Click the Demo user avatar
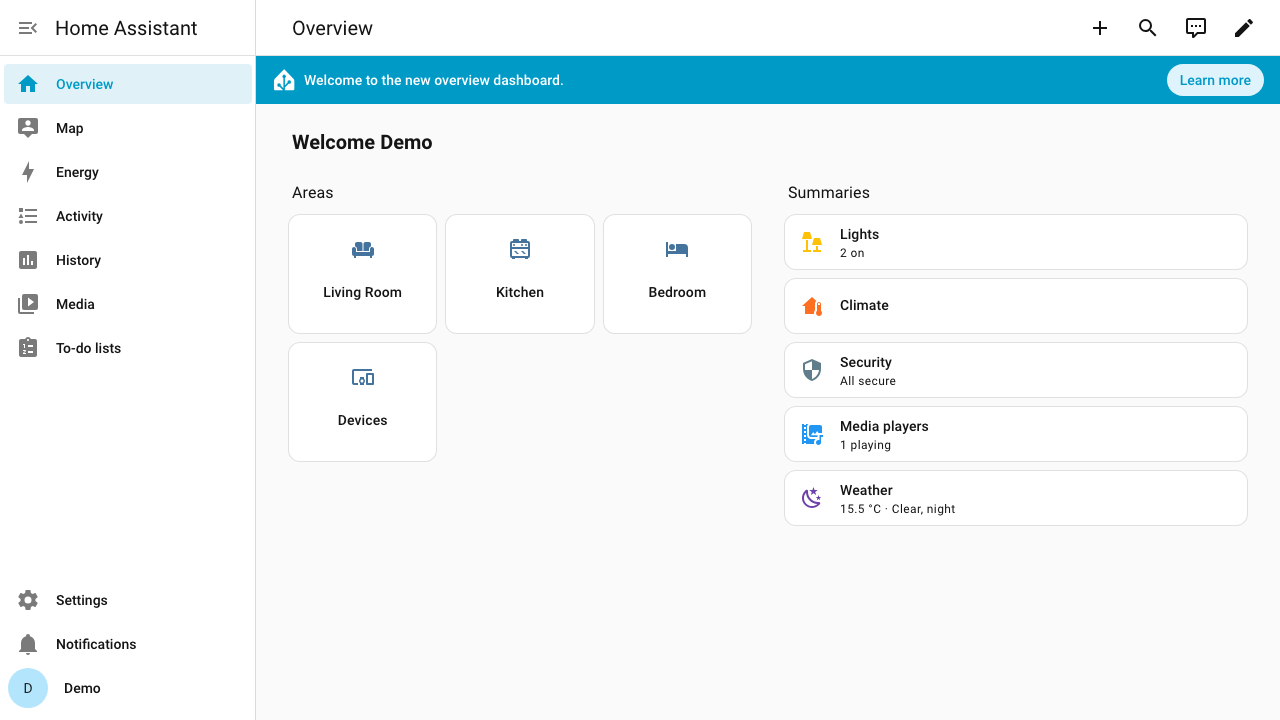This screenshot has height=720, width=1280. click(x=28, y=688)
